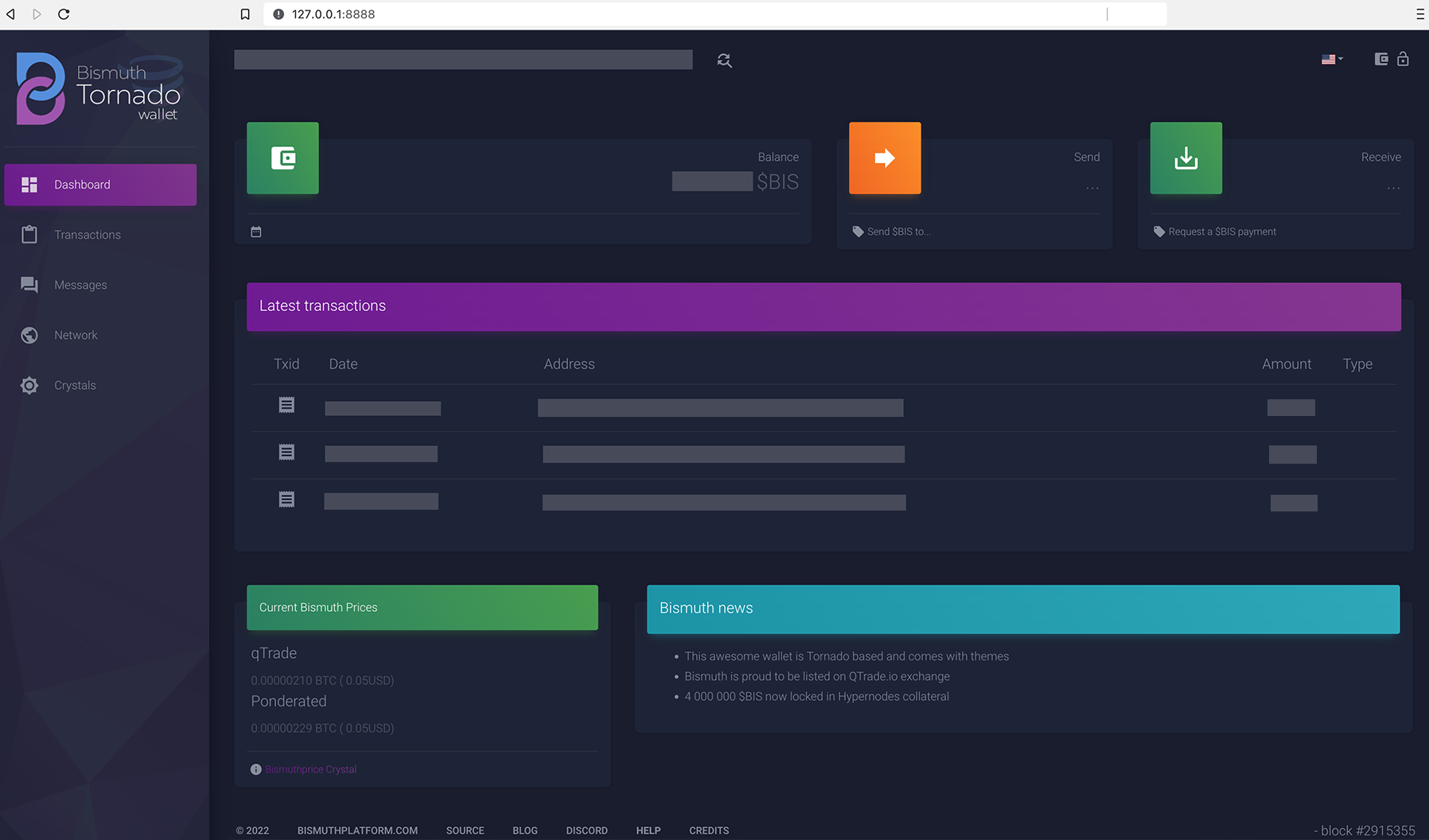Click Request a $BIS payment link
The height and width of the screenshot is (840, 1429).
click(1222, 231)
